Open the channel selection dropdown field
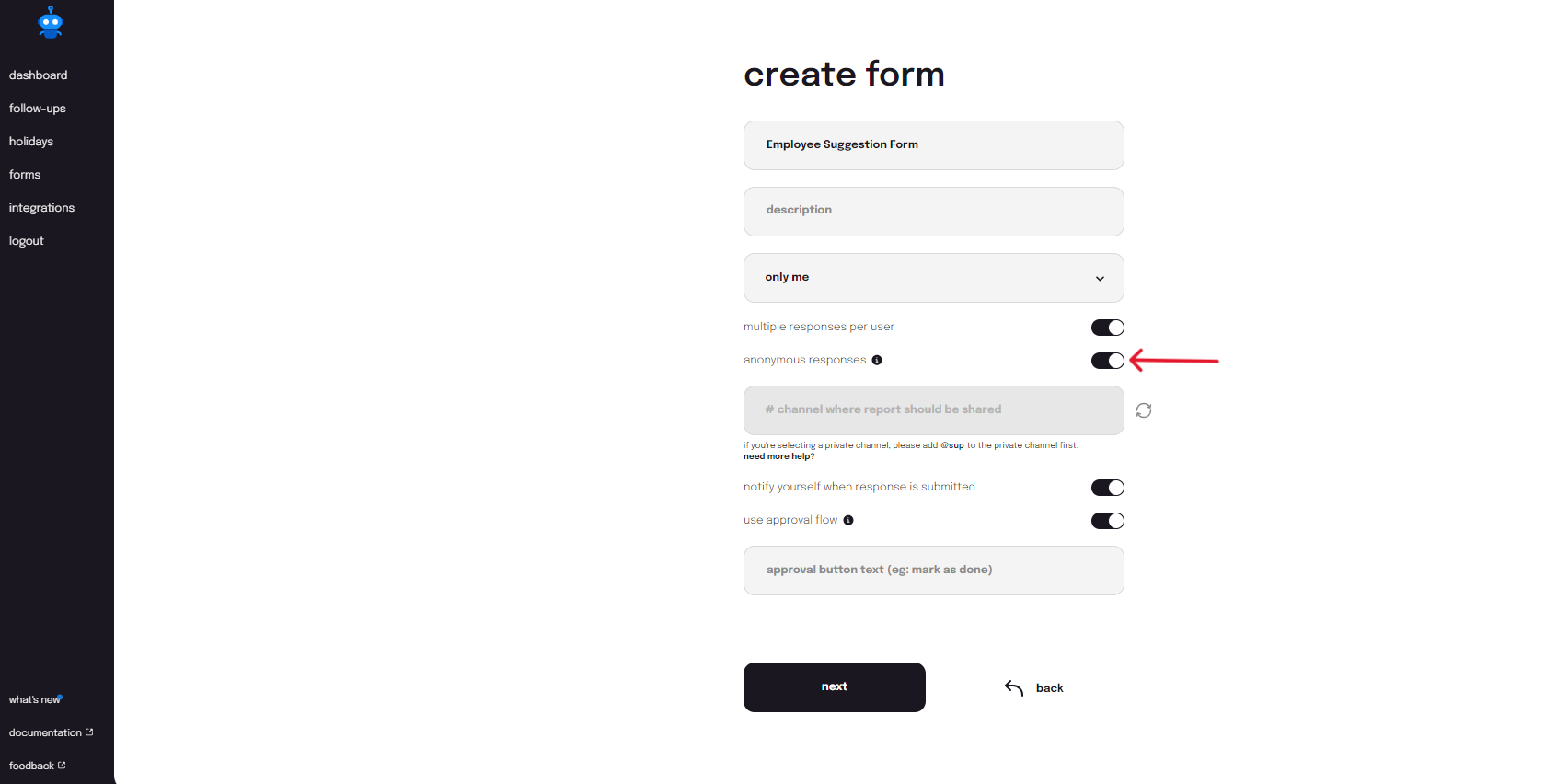 pos(934,410)
